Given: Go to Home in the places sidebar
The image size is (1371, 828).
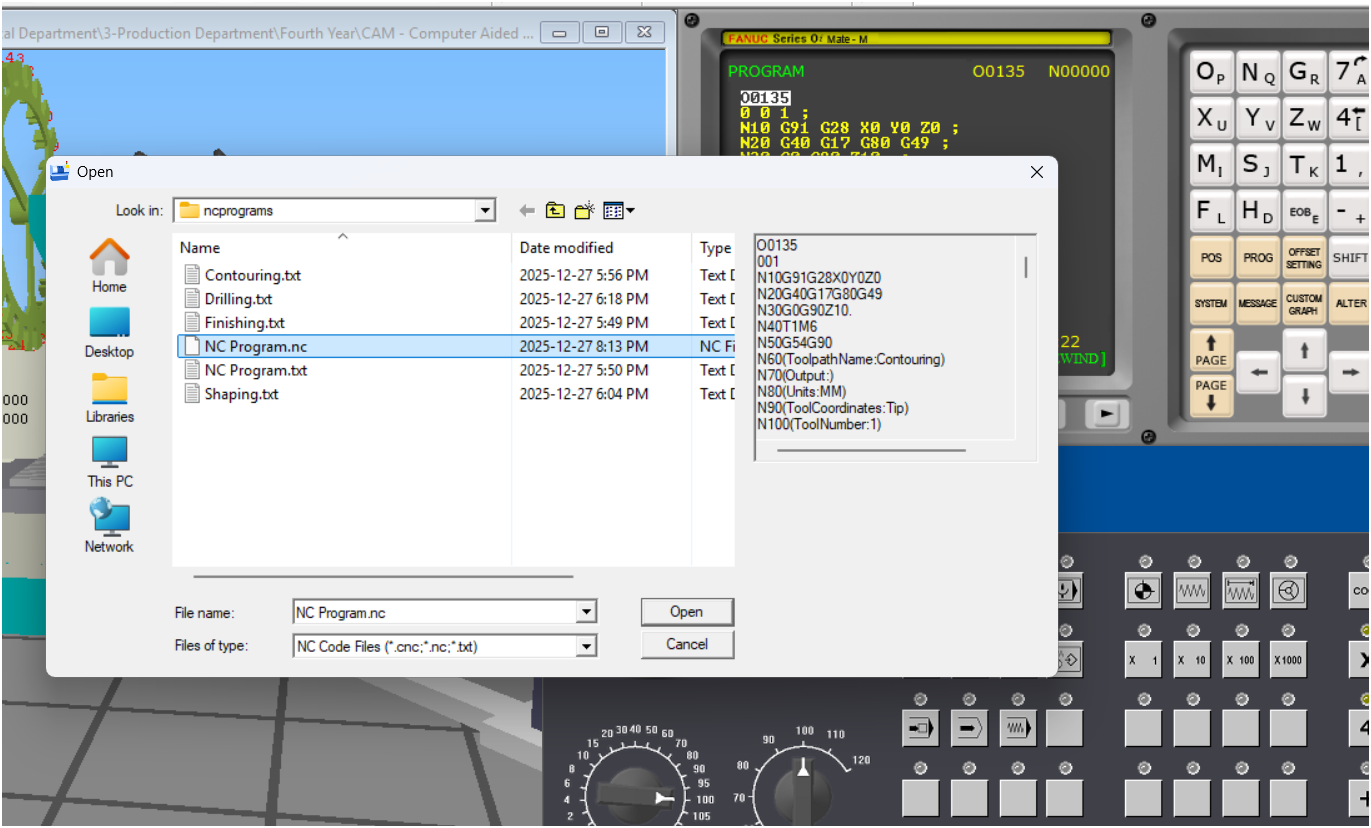Looking at the screenshot, I should [109, 266].
